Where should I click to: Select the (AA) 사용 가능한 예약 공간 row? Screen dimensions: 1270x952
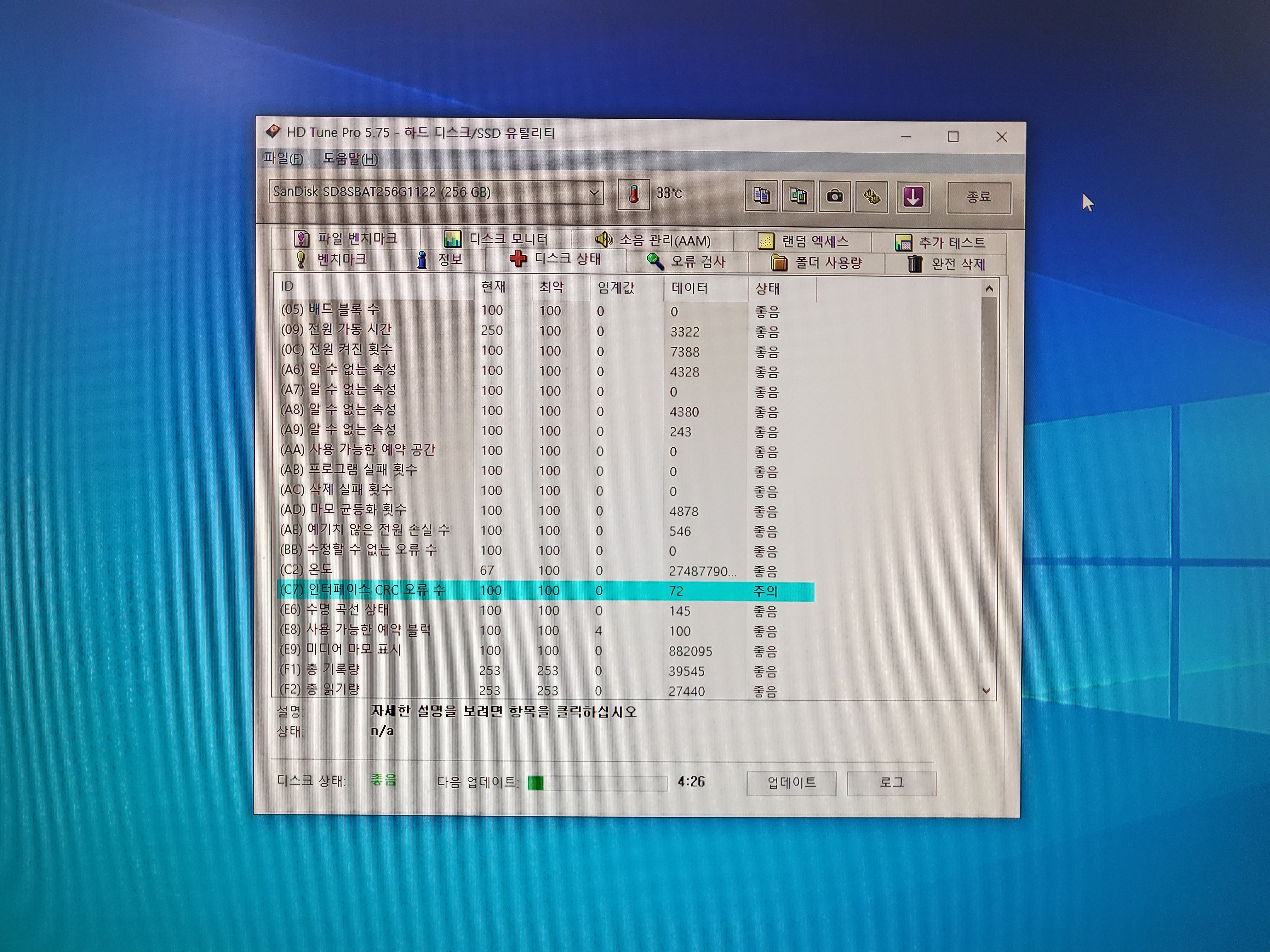546,450
